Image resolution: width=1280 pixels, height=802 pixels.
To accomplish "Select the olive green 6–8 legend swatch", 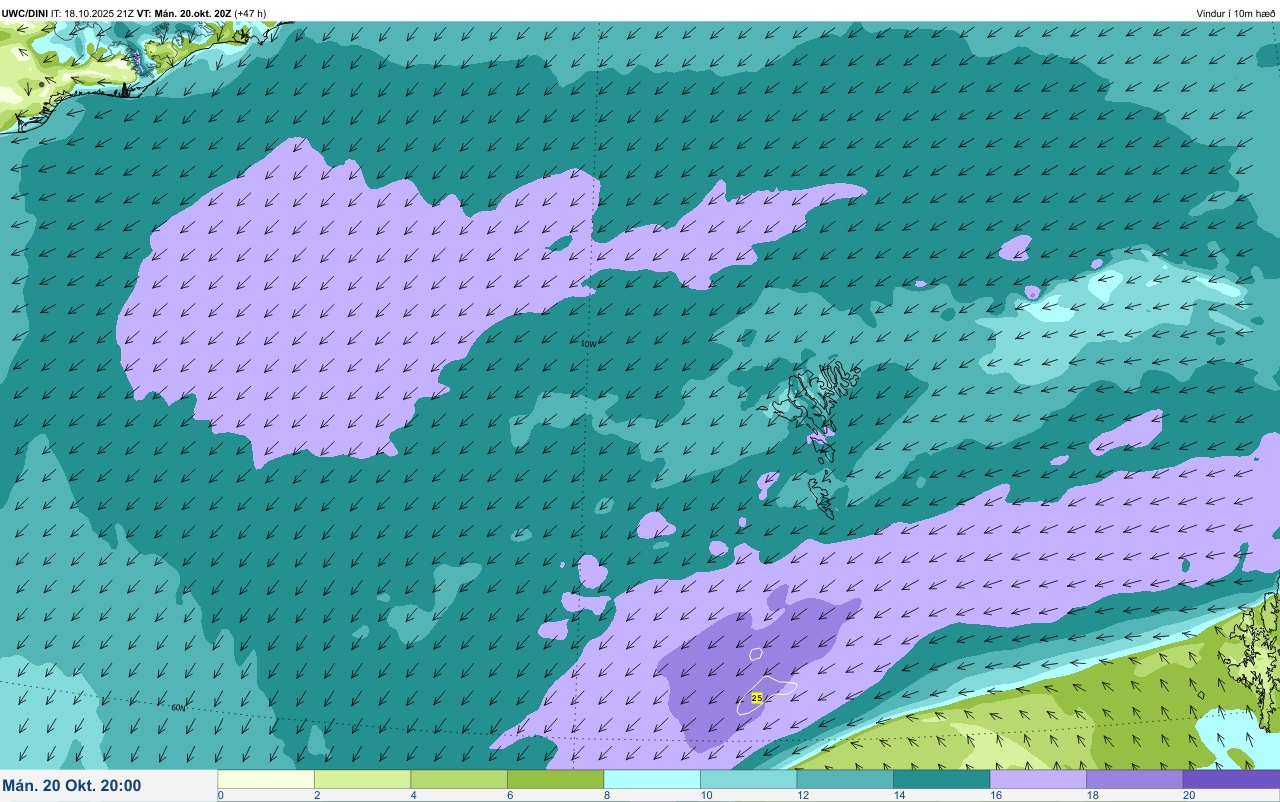I will pos(555,779).
